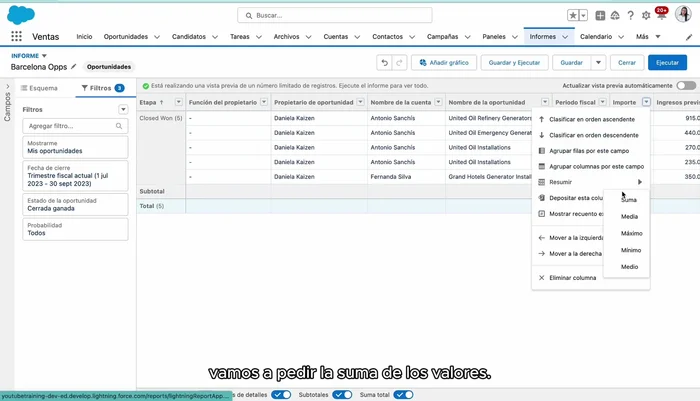Edit report name with pencil icon
Screen dimensions: 700x401
(x=73, y=67)
